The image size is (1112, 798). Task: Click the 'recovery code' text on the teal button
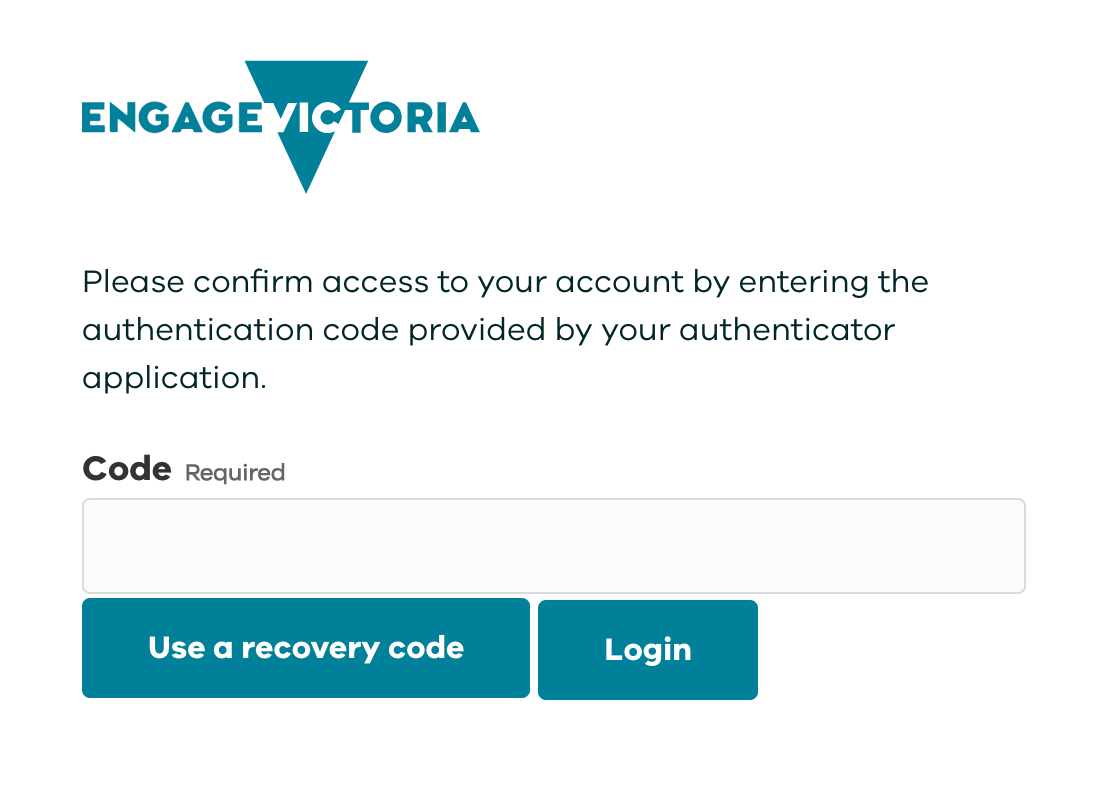pyautogui.click(x=352, y=648)
